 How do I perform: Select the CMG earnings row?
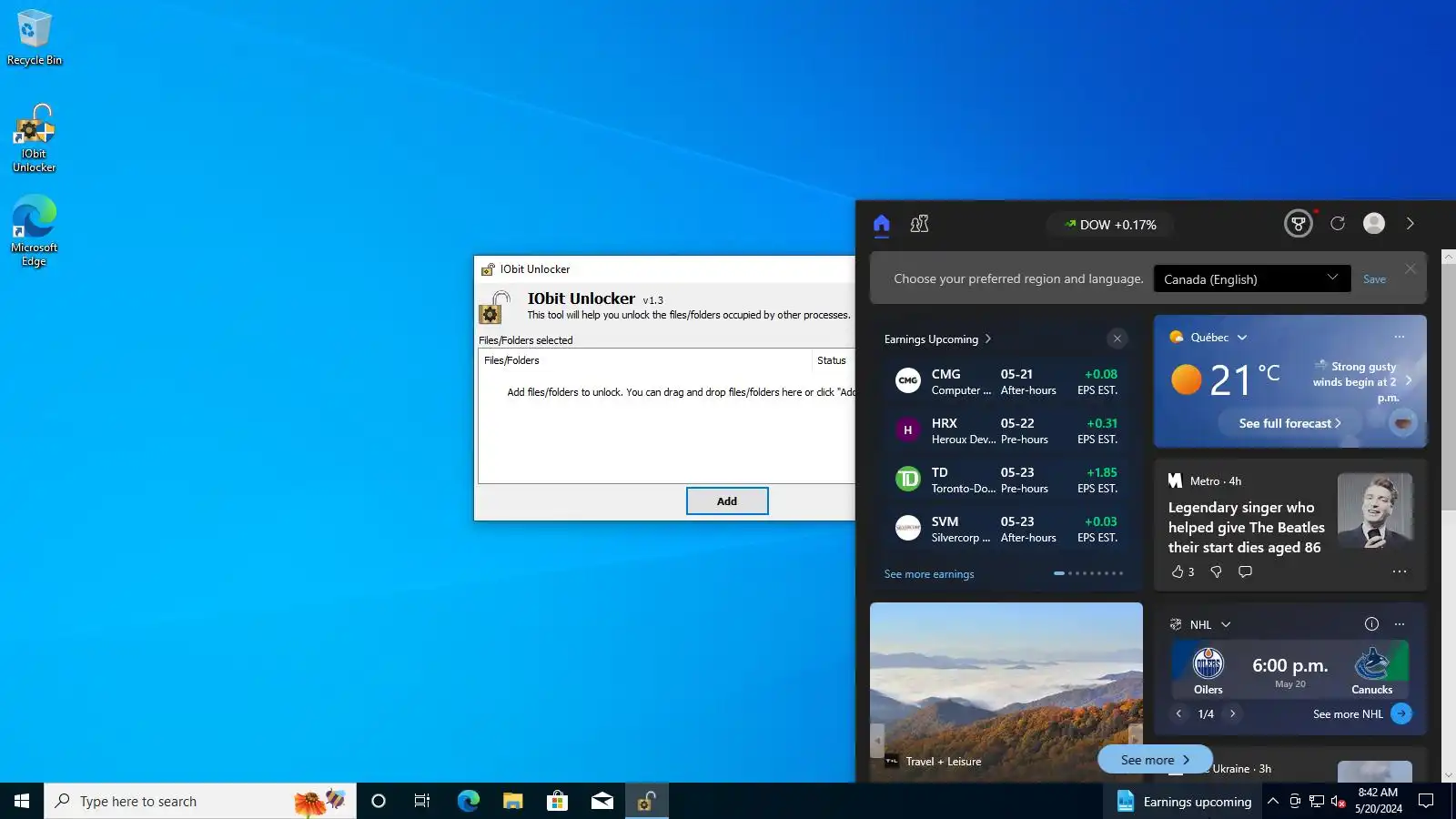point(1006,381)
